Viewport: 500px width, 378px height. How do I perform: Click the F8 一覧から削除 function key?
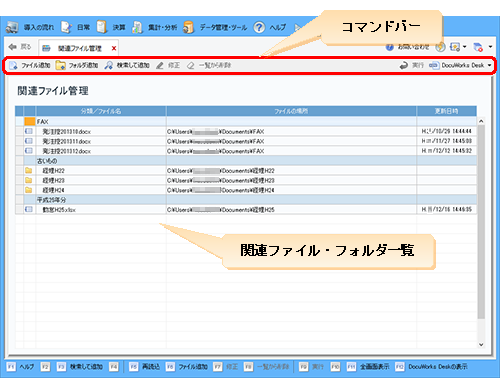click(x=267, y=367)
